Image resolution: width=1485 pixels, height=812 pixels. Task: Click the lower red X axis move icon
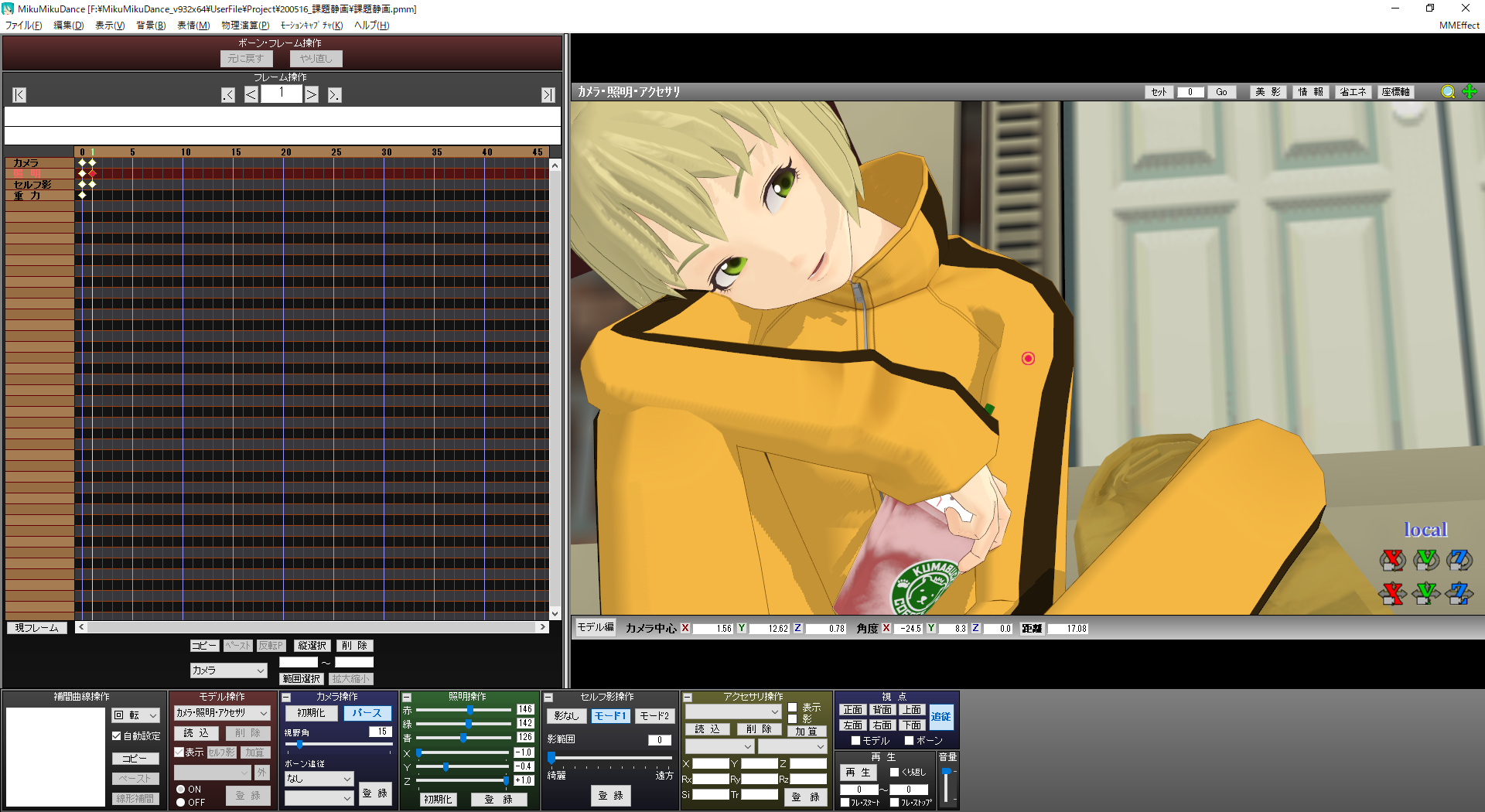[x=1392, y=594]
